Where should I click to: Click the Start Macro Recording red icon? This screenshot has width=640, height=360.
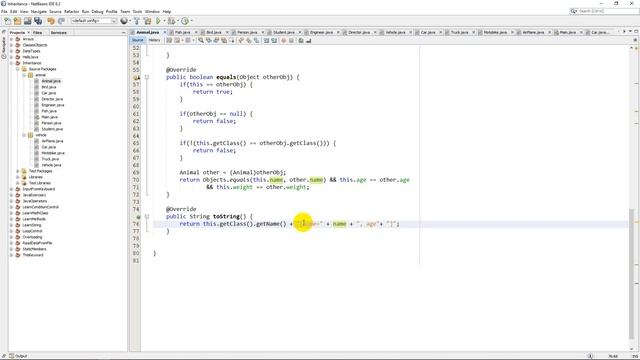pyautogui.click(x=284, y=40)
